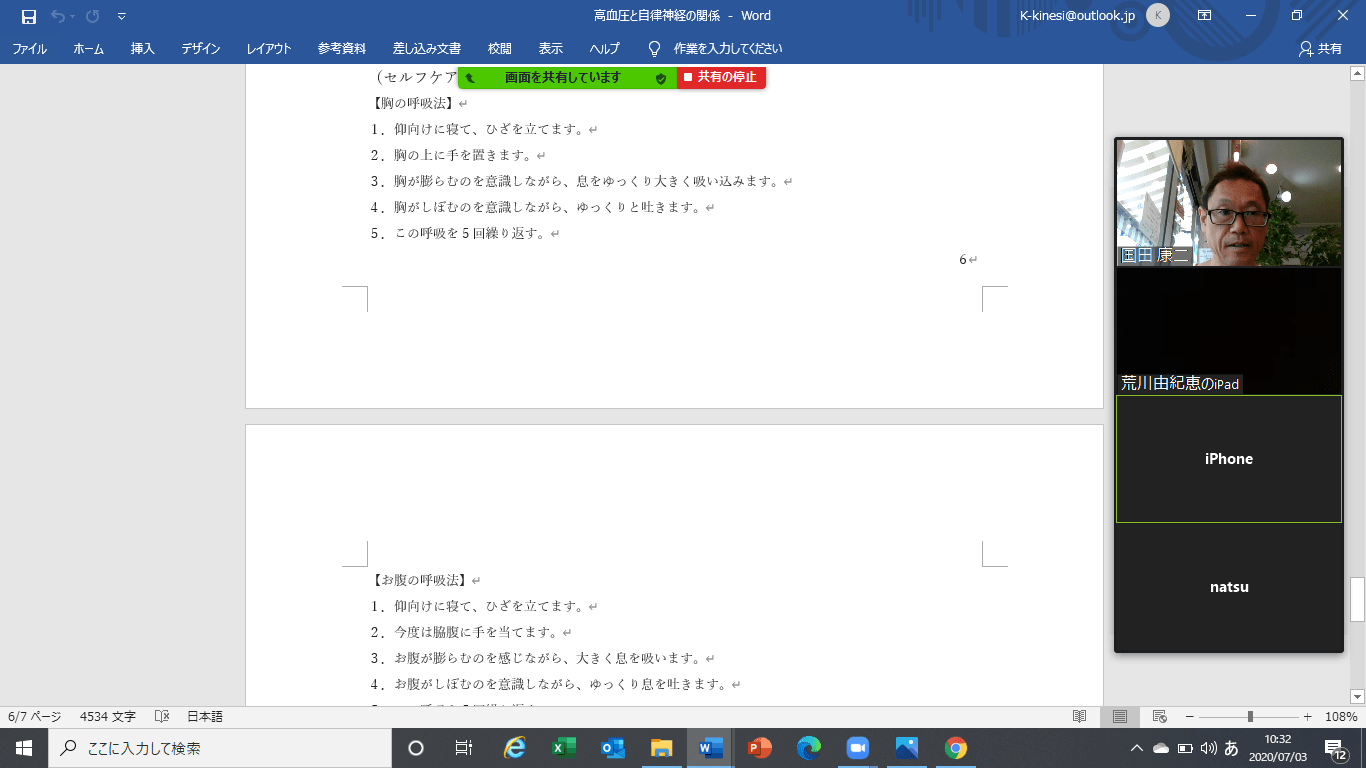Switch to the 挿入 ribbon tab

143,48
